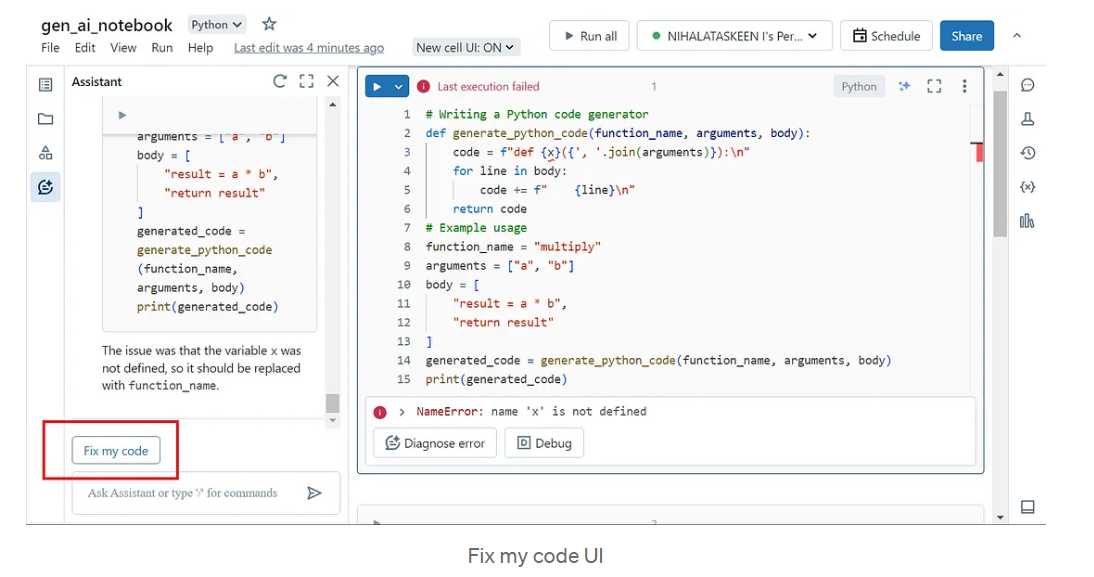This screenshot has width=1094, height=577.
Task: Open the Edit menu
Action: click(x=85, y=47)
